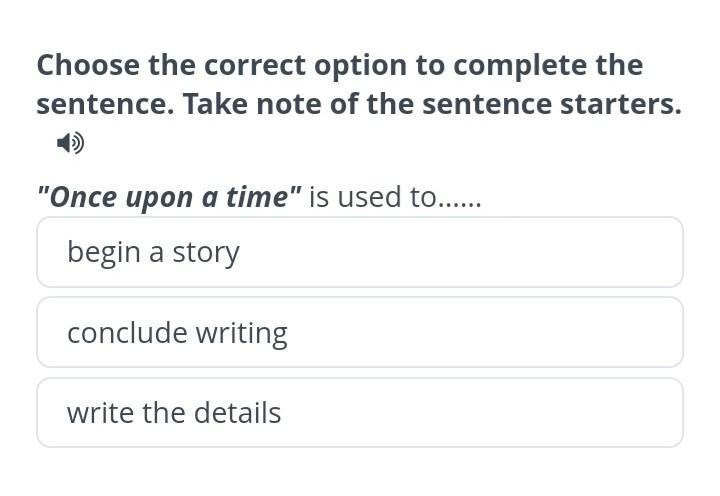Select the "begin a story" answer
The height and width of the screenshot is (496, 720).
click(360, 252)
